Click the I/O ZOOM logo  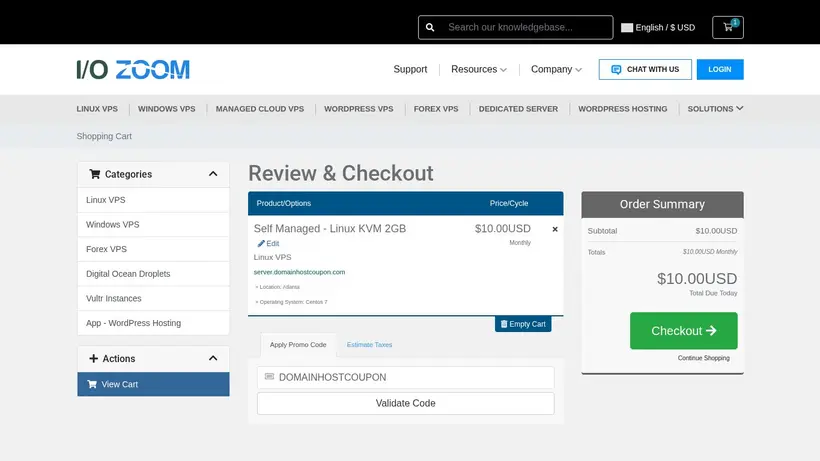[x=133, y=70]
